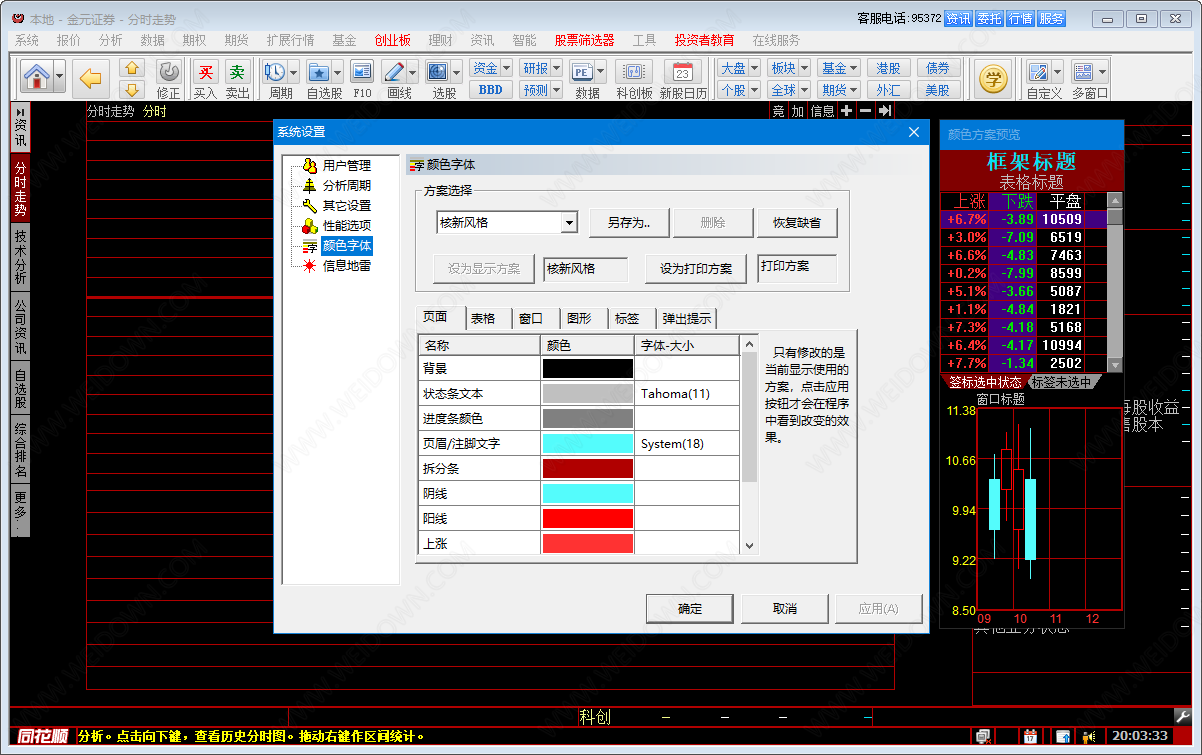This screenshot has width=1202, height=755.
Task: Click the red 阳线 color swatch
Action: click(x=588, y=519)
